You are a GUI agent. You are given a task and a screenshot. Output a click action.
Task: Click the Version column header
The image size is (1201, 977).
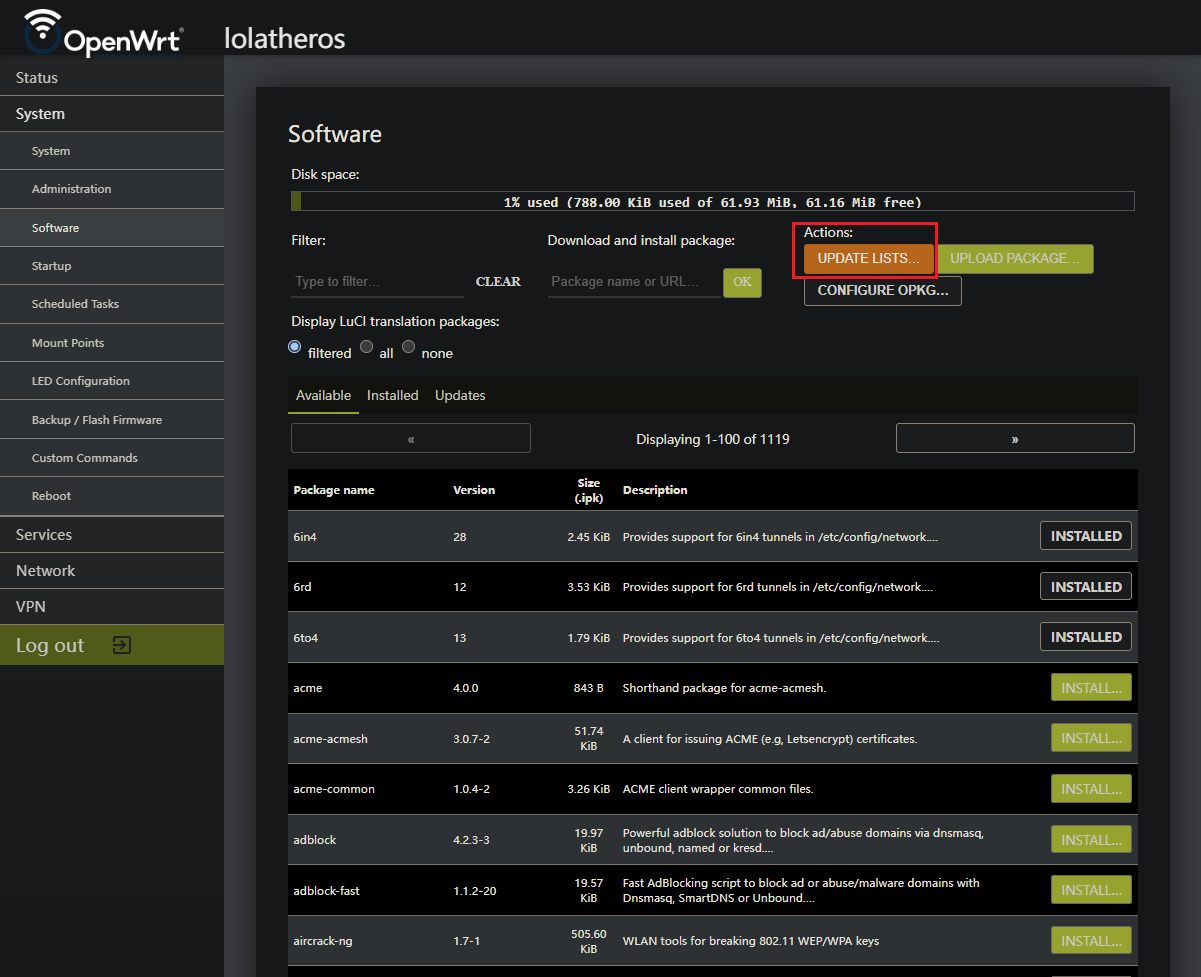point(474,490)
